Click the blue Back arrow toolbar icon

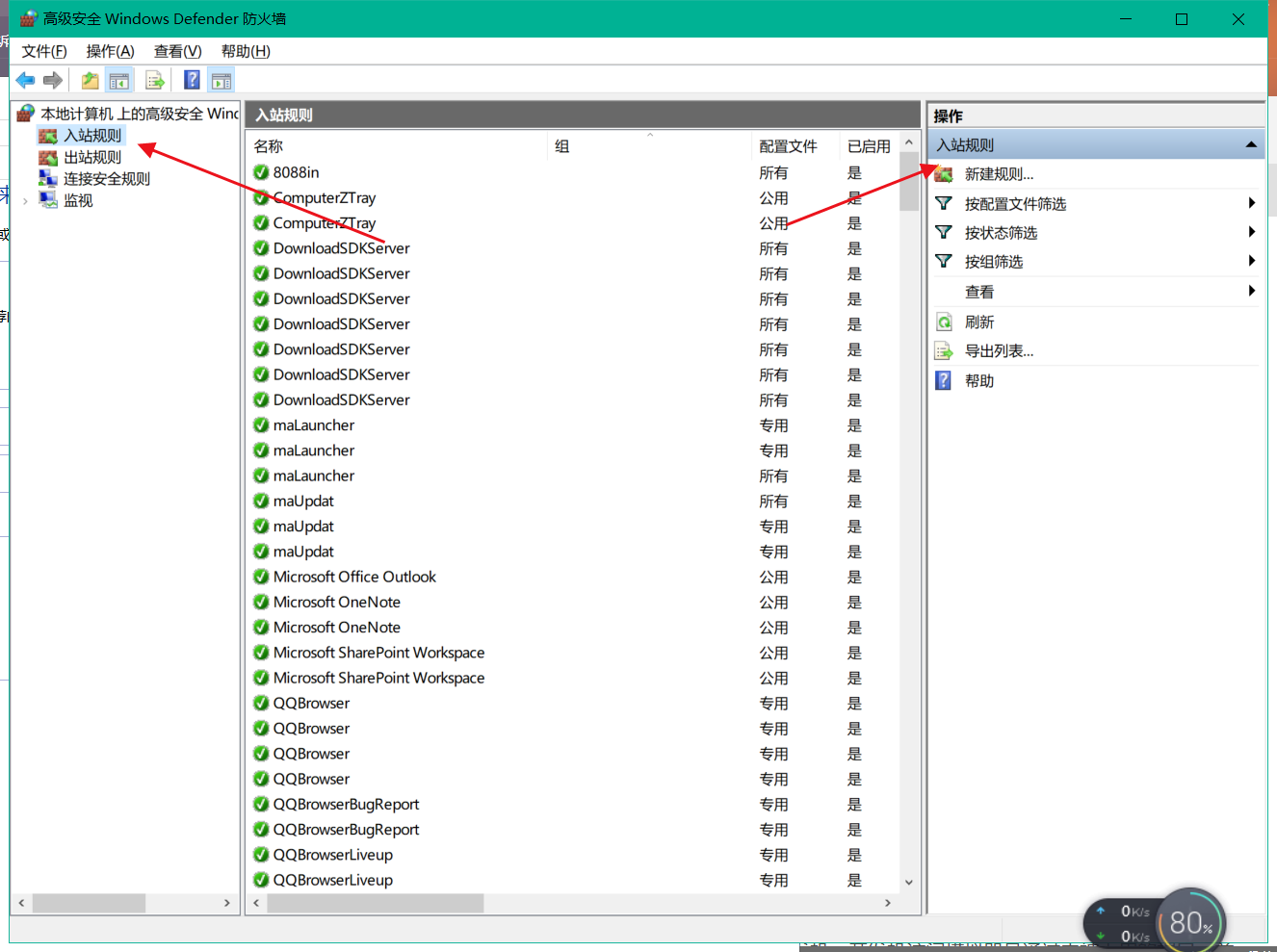pos(26,80)
